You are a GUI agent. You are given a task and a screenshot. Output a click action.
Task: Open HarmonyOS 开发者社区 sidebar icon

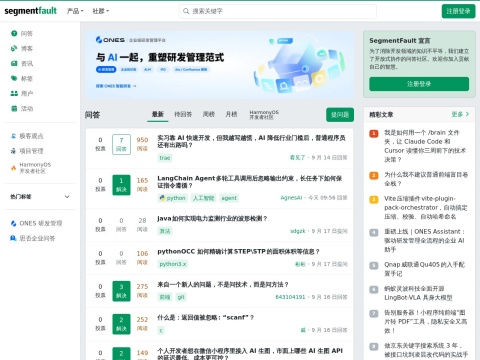point(13,168)
